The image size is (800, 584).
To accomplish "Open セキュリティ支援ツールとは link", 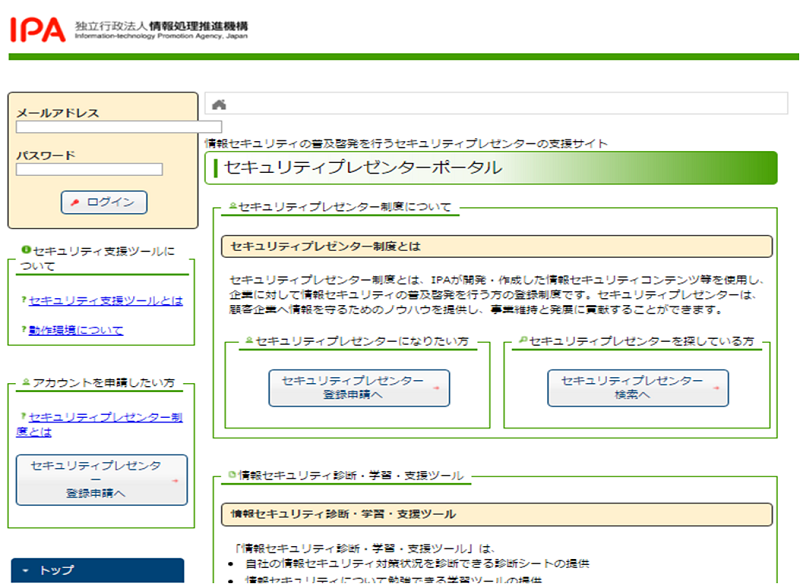I will click(106, 300).
